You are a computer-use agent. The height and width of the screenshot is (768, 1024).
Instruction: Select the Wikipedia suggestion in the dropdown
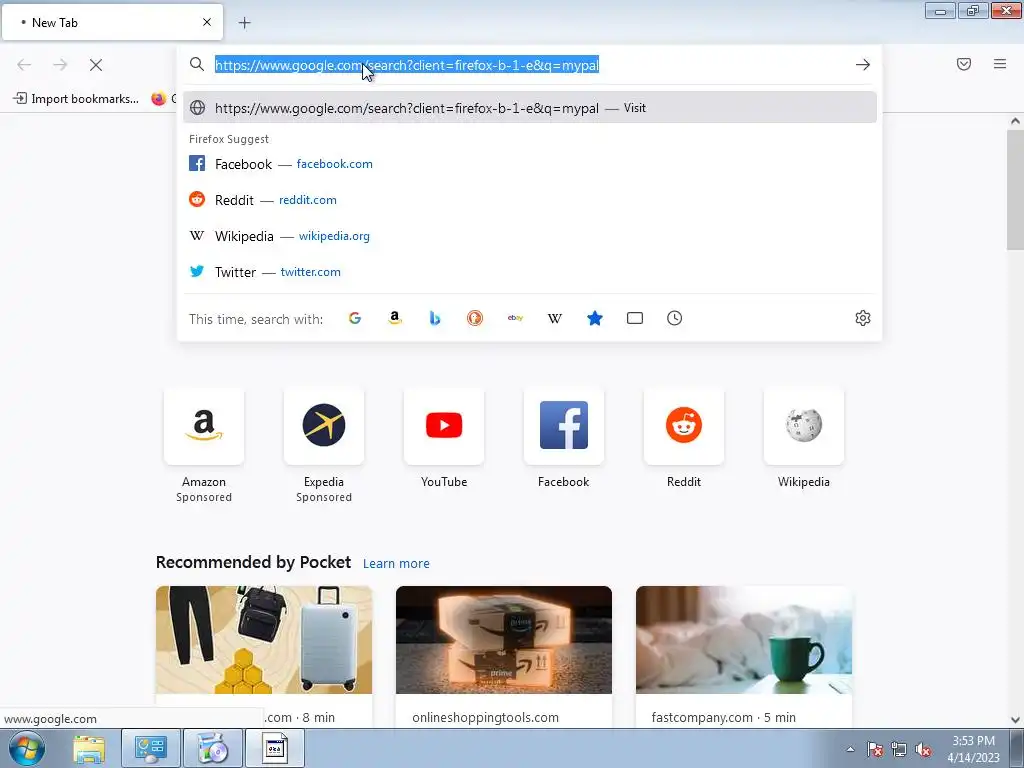[x=530, y=236]
